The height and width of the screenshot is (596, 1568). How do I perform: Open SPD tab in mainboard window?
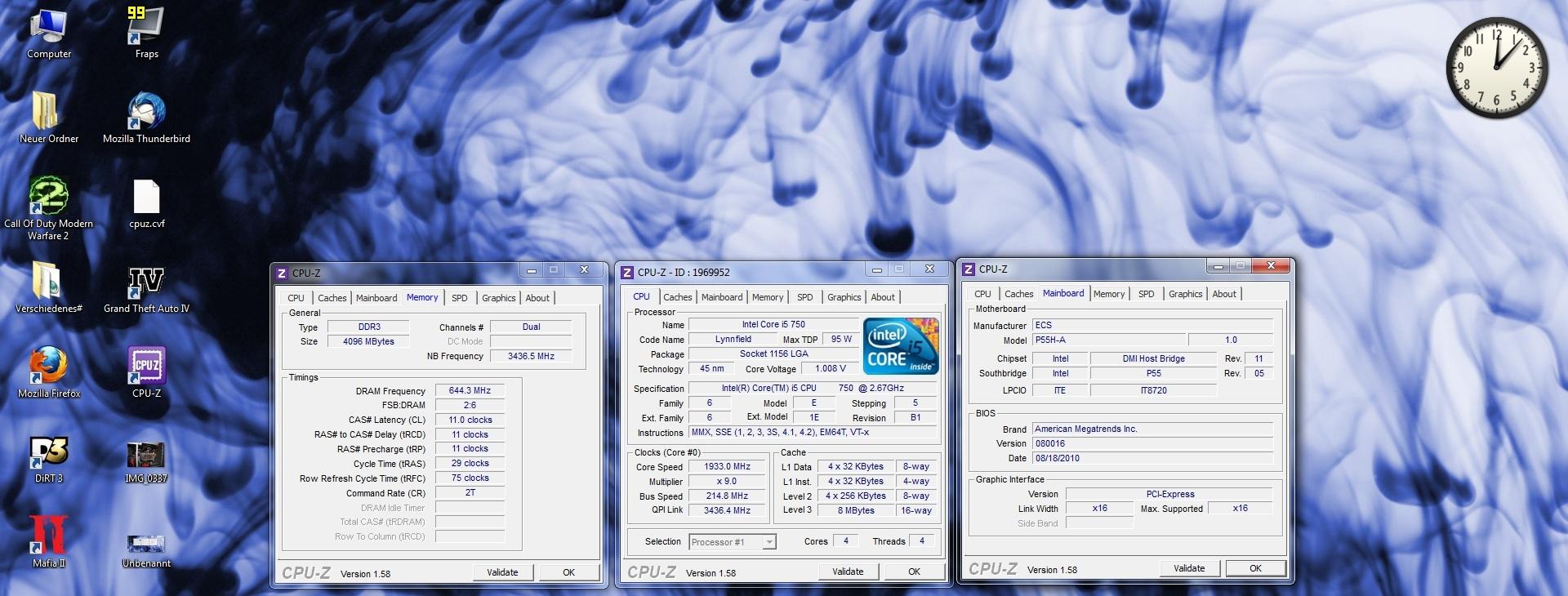(x=1147, y=294)
